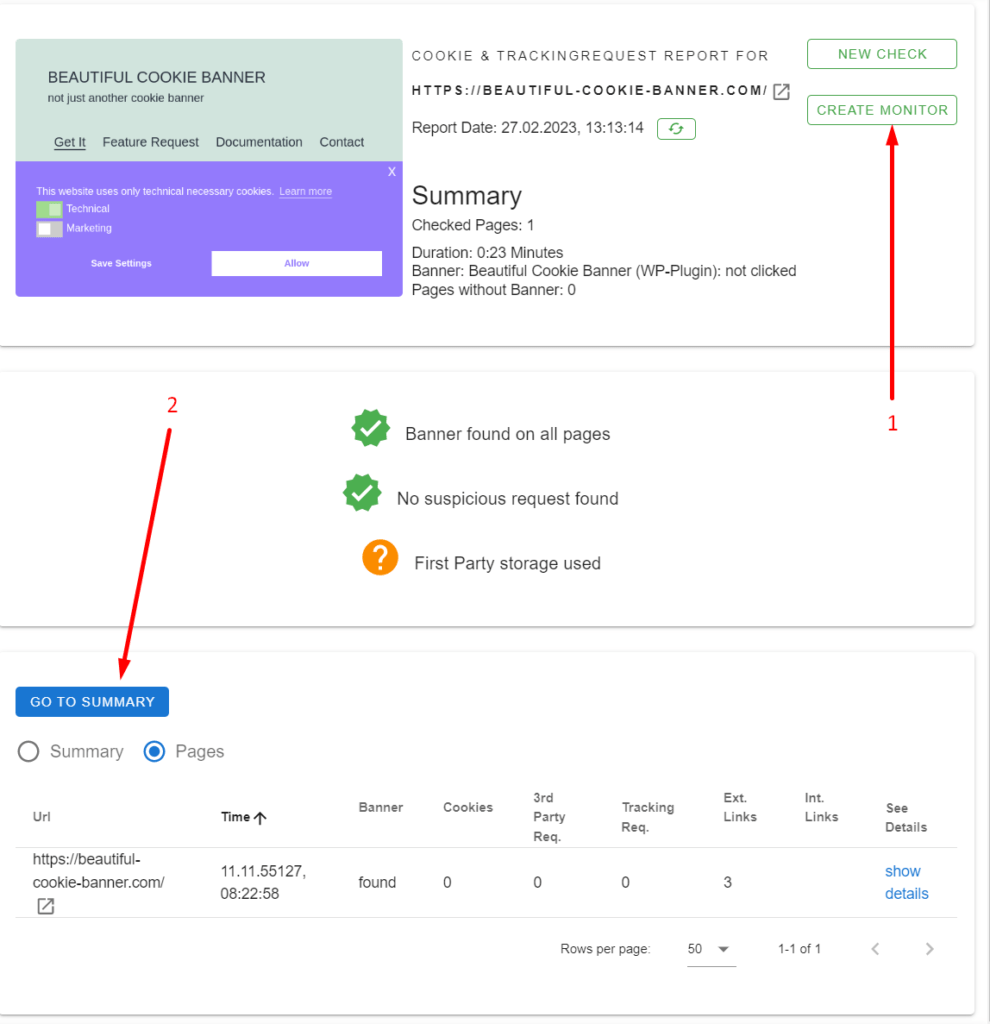The image size is (990, 1024).
Task: Open the Rows per page dropdown
Action: click(711, 949)
